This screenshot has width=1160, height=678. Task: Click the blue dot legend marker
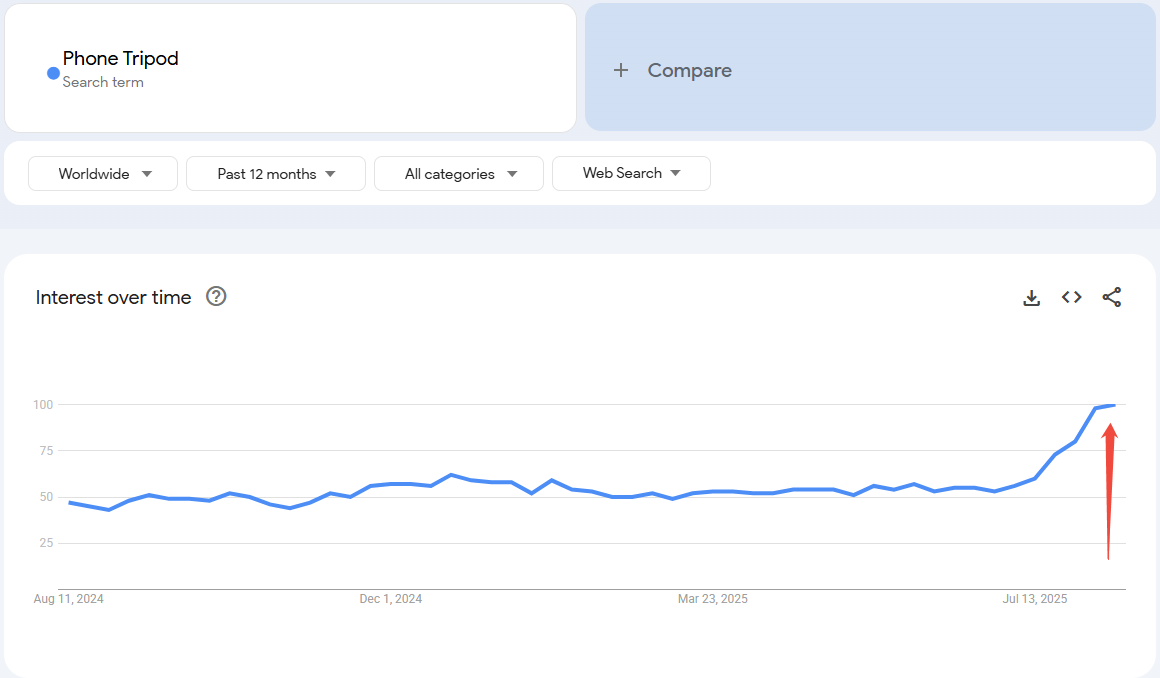pos(51,72)
